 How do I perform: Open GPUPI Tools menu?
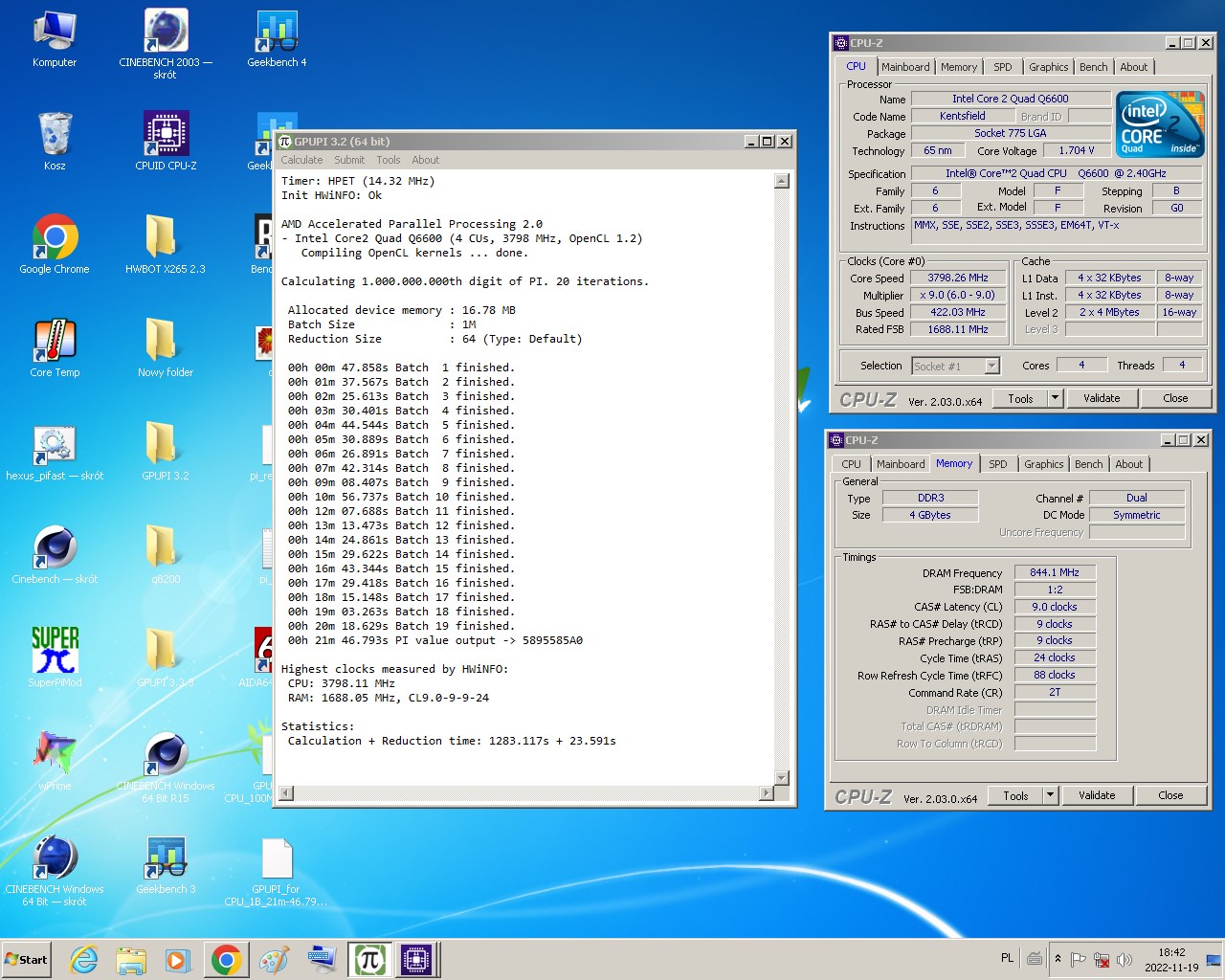(x=389, y=160)
